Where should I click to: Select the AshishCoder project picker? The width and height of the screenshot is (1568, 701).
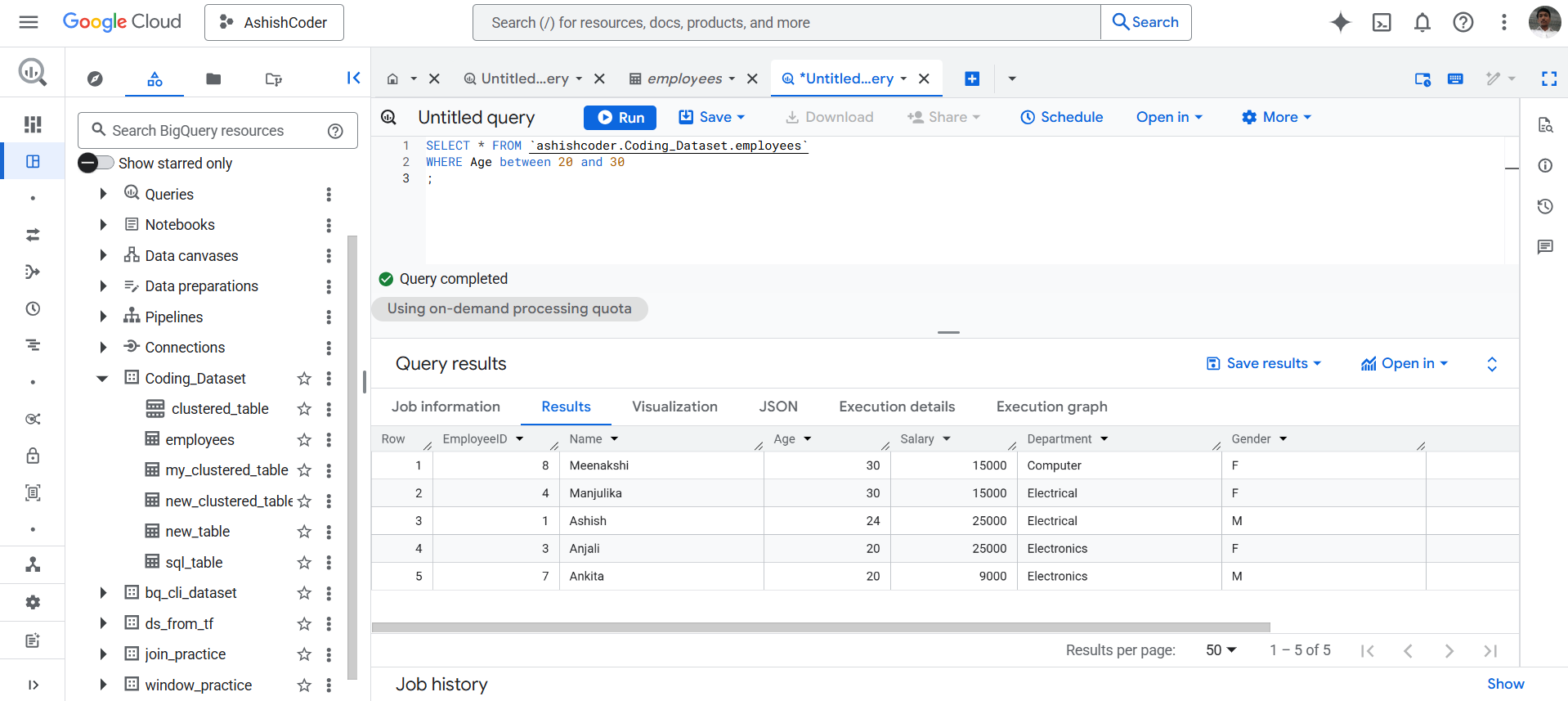coord(274,22)
